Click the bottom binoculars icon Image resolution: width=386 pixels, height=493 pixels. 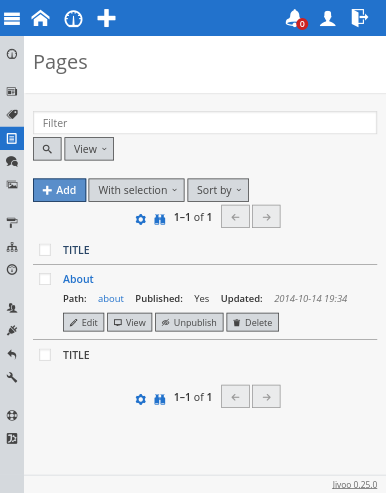pyautogui.click(x=160, y=399)
